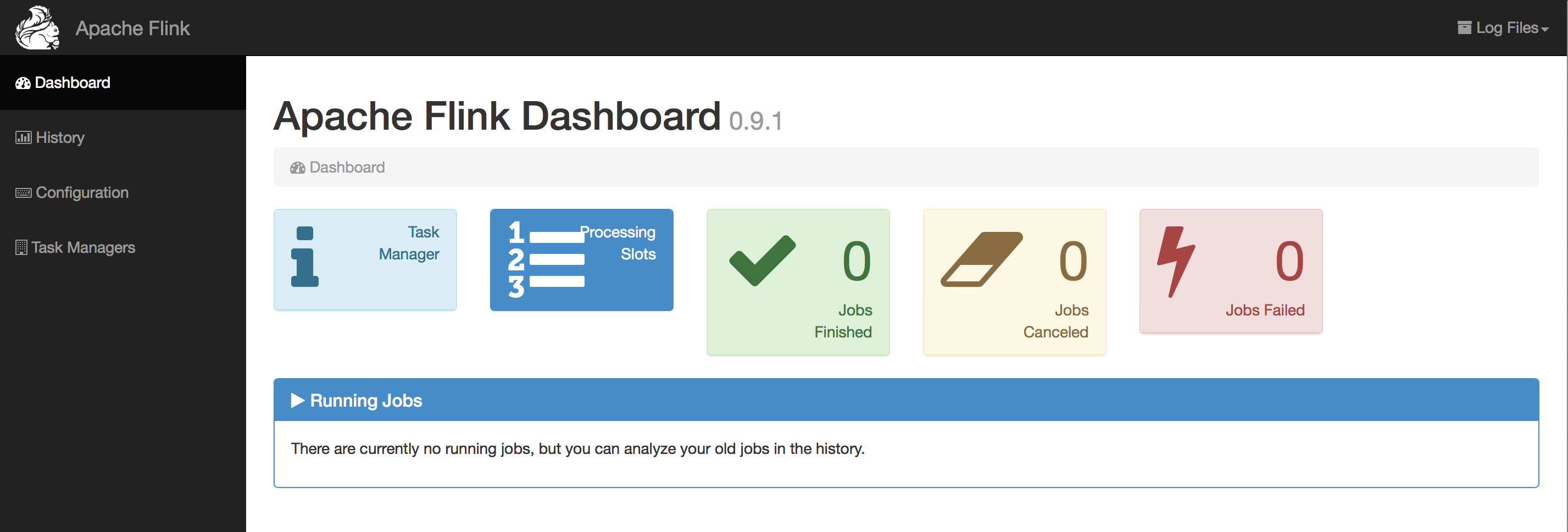Screen dimensions: 1568x532
Task: Click the Jobs Failed count 0
Action: point(1290,261)
